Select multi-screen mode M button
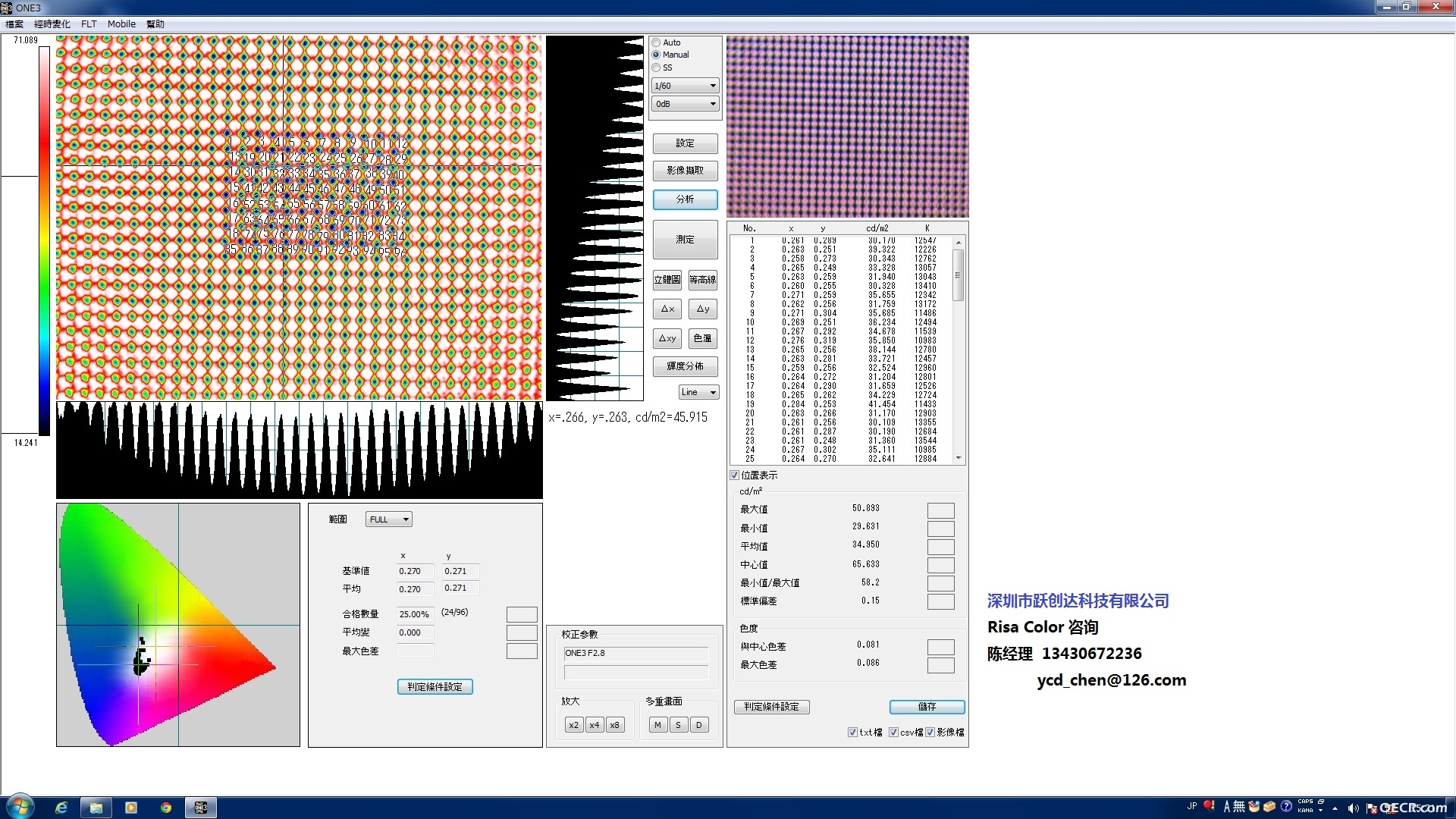This screenshot has width=1456, height=819. (x=658, y=725)
